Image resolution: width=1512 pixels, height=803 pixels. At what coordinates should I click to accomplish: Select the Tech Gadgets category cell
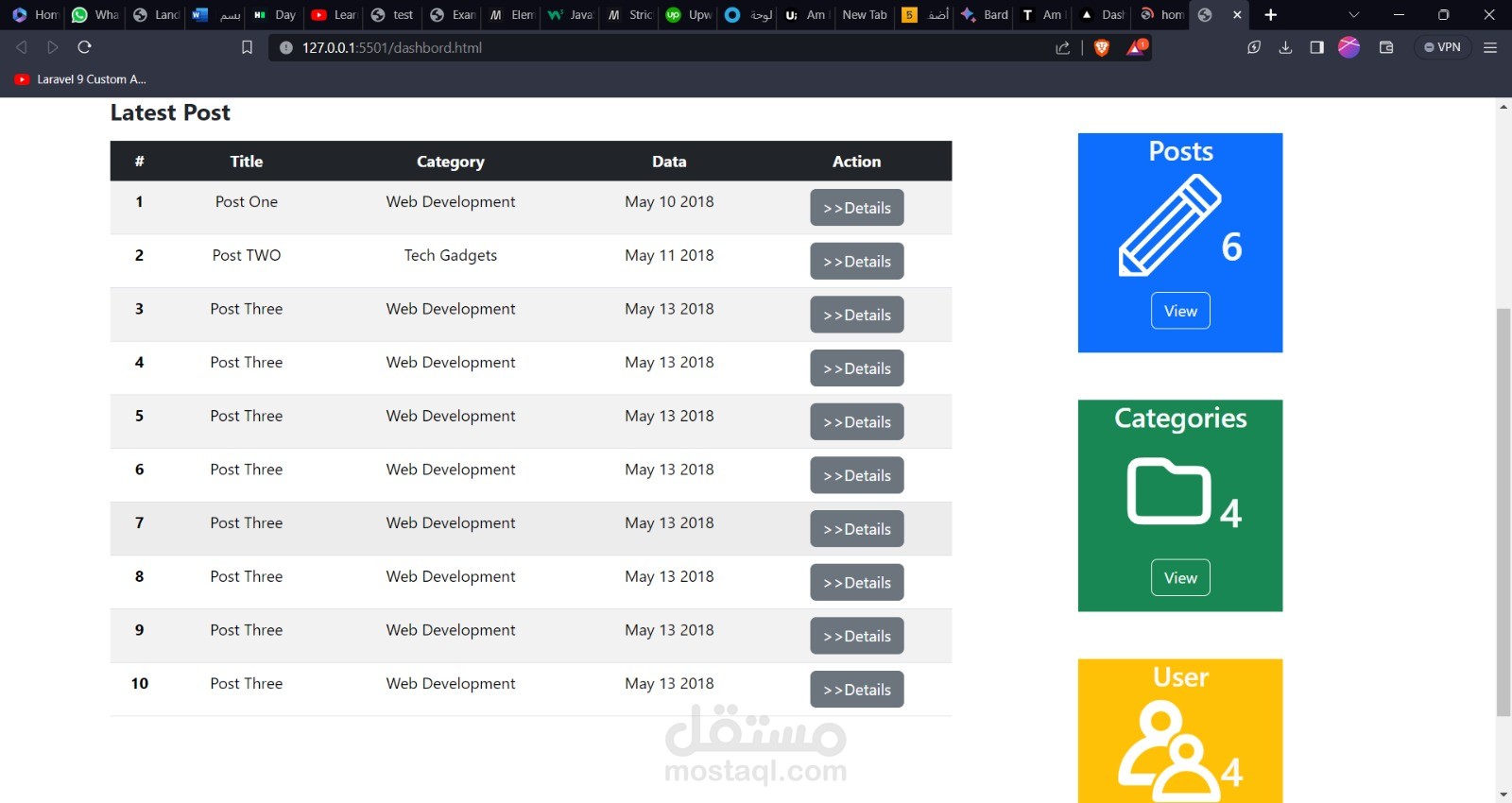(451, 255)
